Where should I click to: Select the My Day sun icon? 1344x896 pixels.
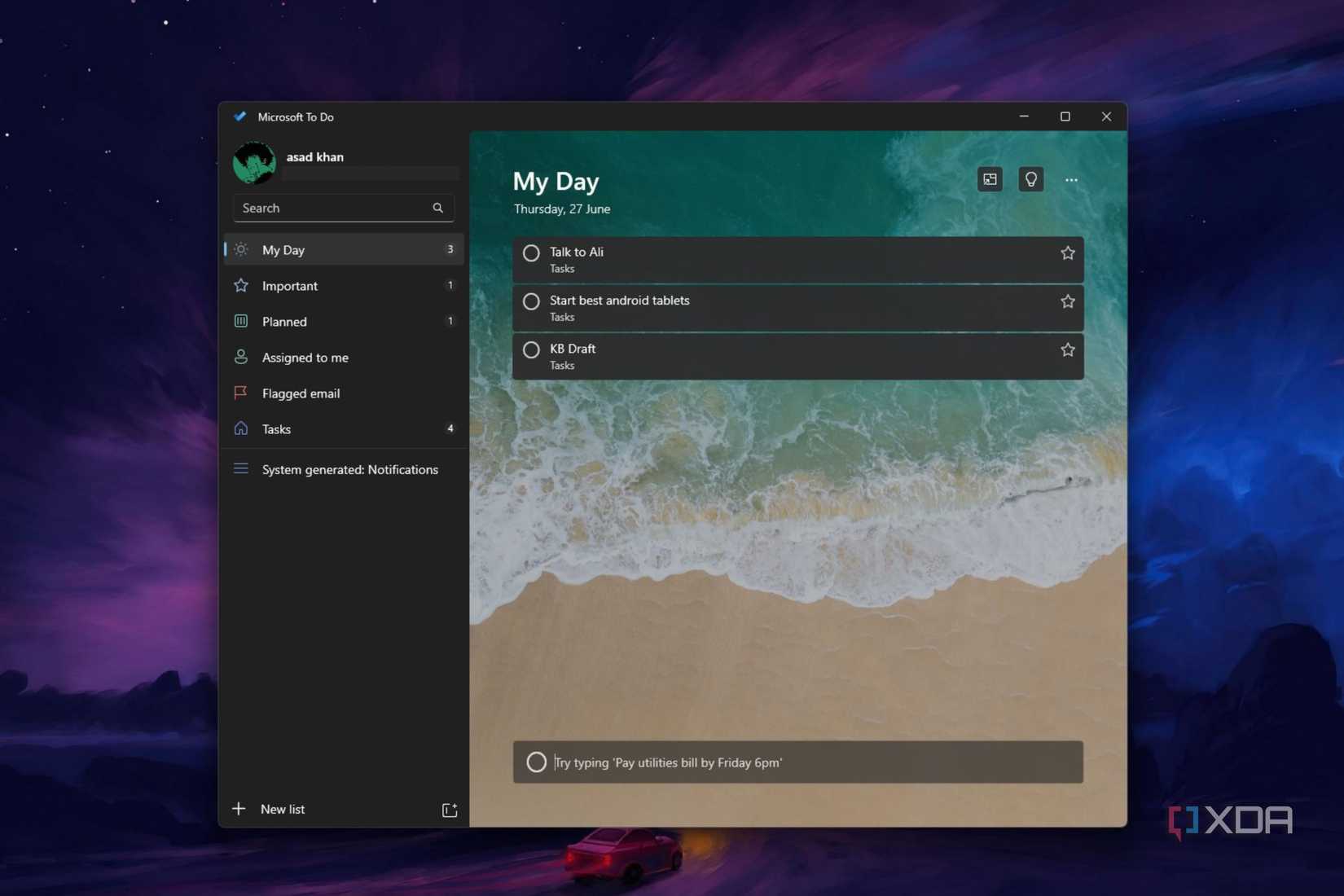tap(240, 249)
